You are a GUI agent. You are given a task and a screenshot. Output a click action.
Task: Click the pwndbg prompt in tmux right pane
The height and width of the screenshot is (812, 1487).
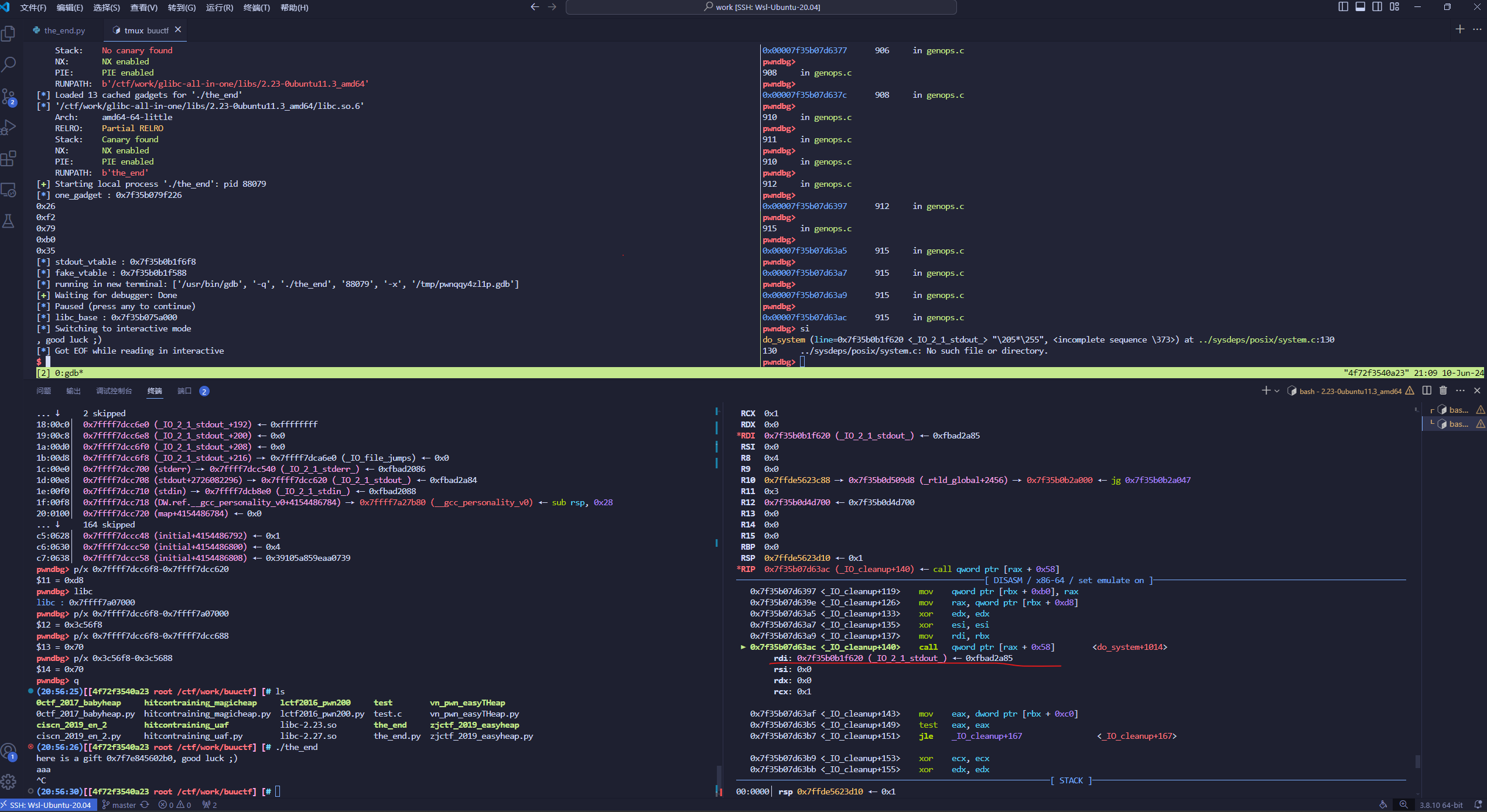click(x=778, y=362)
